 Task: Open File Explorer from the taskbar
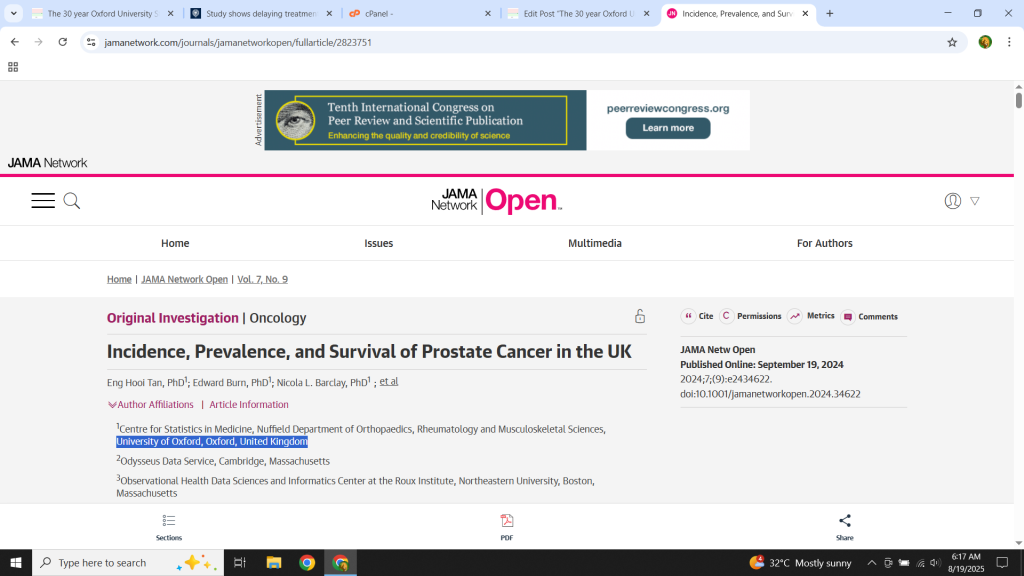pos(273,563)
